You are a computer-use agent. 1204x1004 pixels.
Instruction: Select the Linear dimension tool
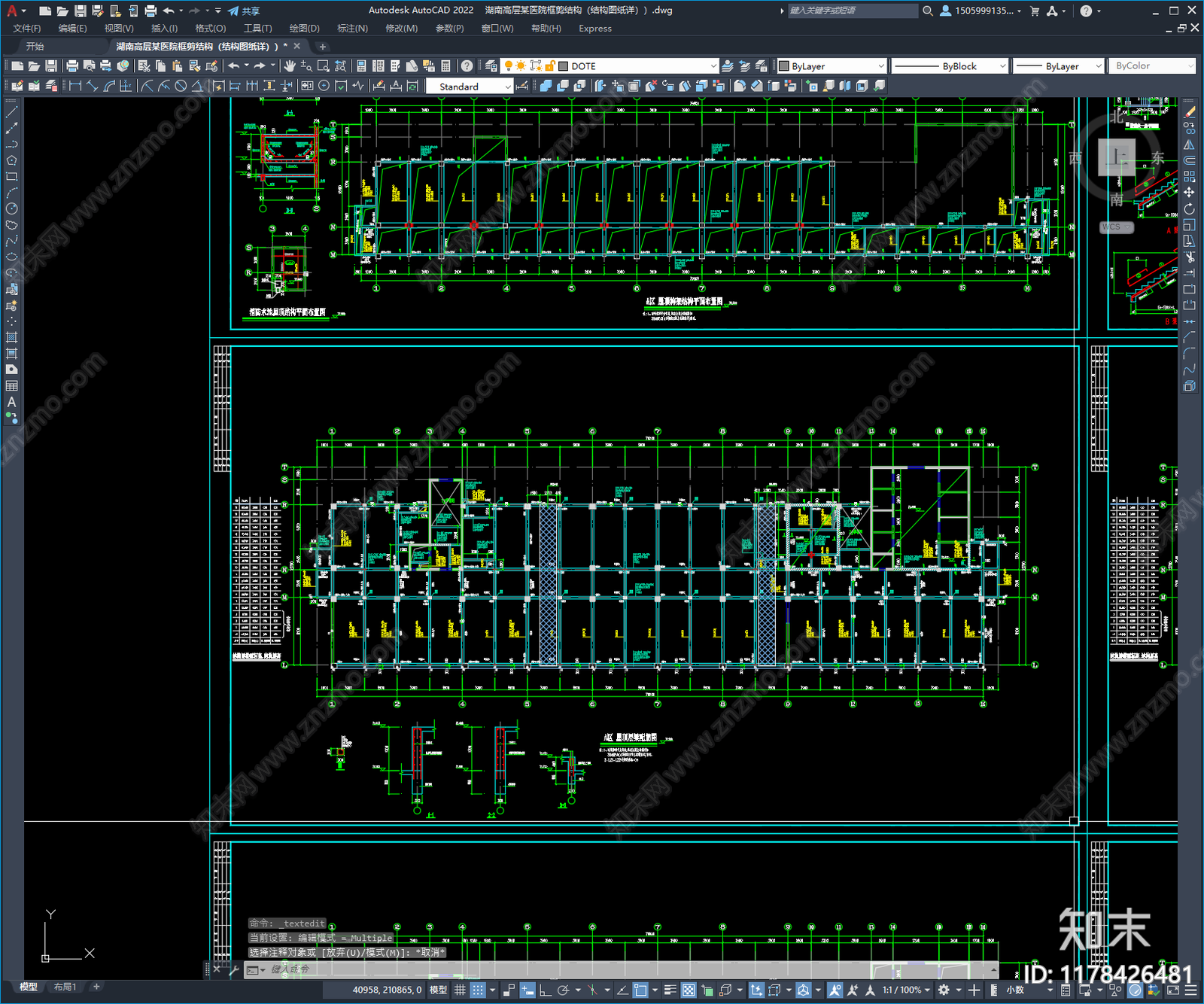[75, 86]
